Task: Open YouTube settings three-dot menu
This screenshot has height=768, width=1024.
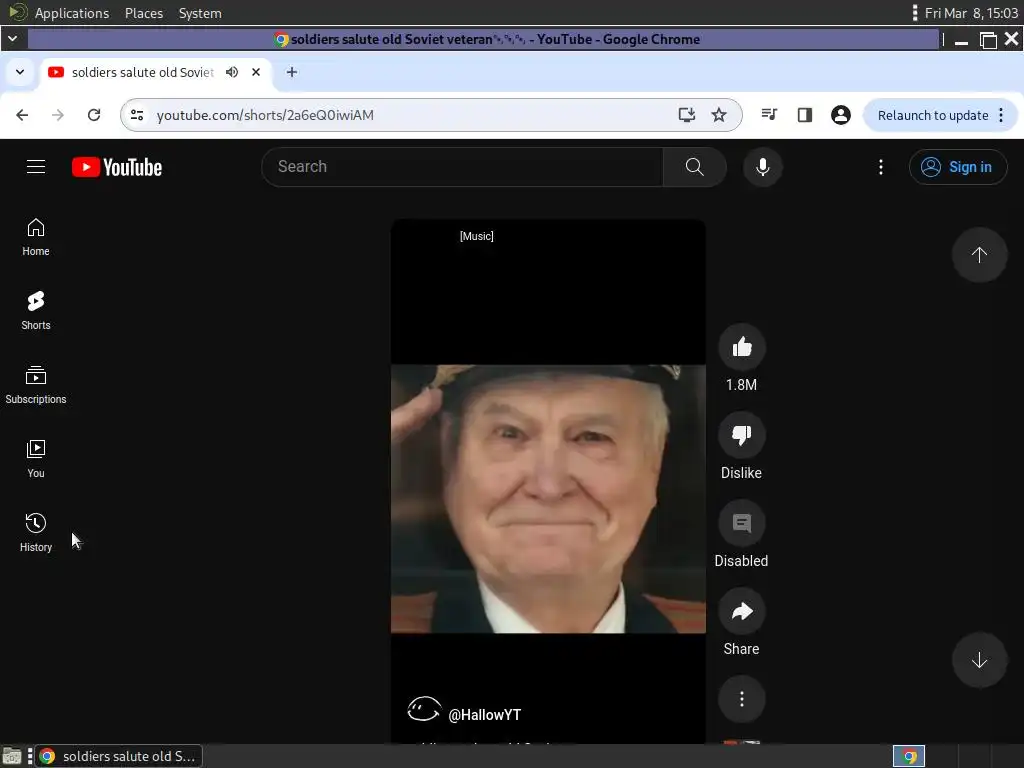Action: pyautogui.click(x=880, y=167)
